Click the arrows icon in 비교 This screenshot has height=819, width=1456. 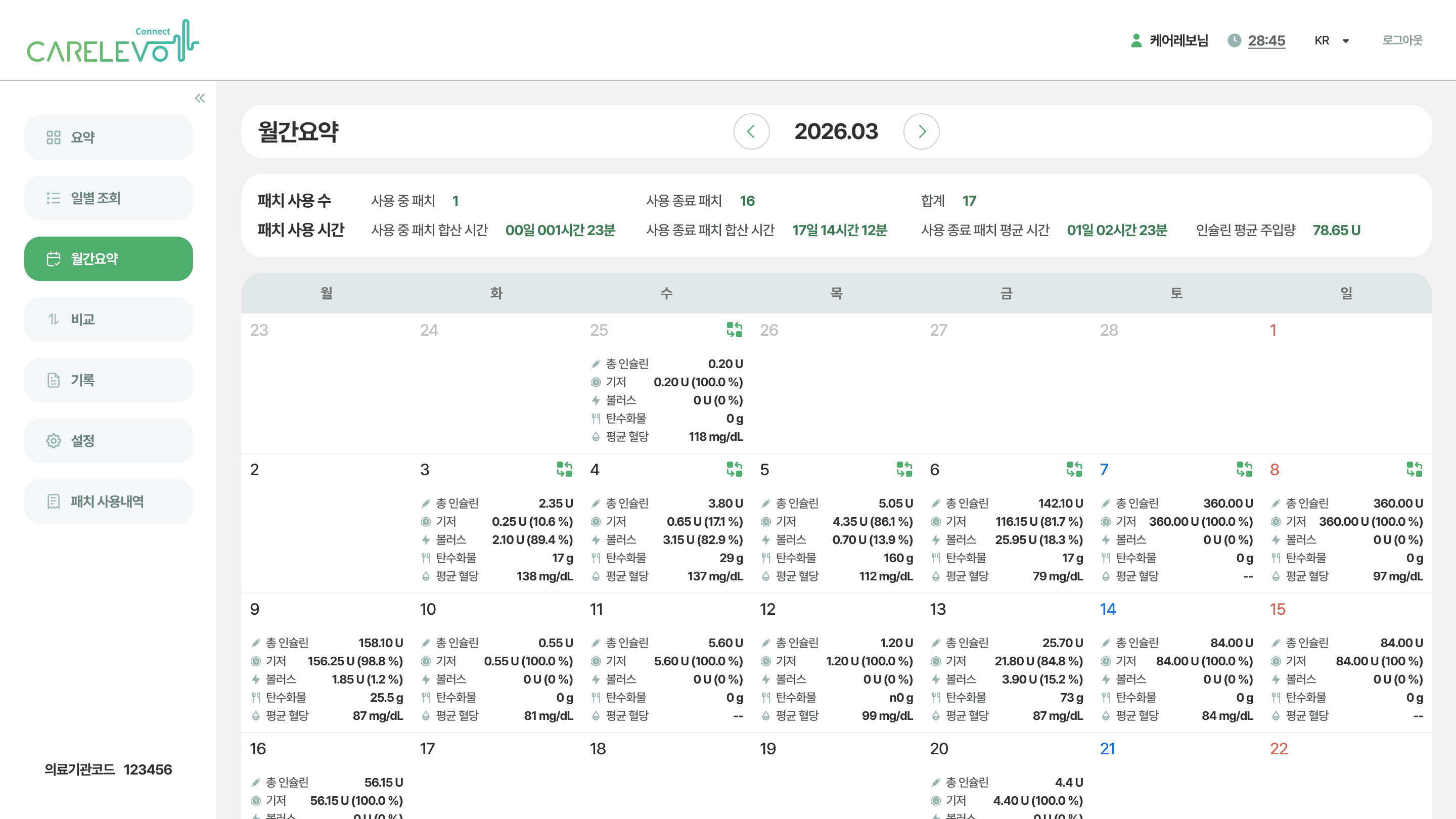coord(53,320)
